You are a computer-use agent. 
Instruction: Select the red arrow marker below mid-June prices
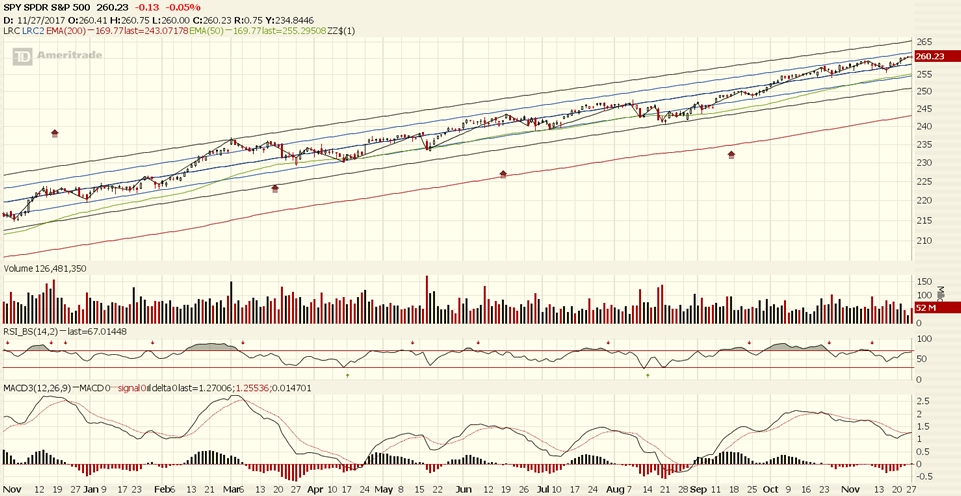coord(503,174)
